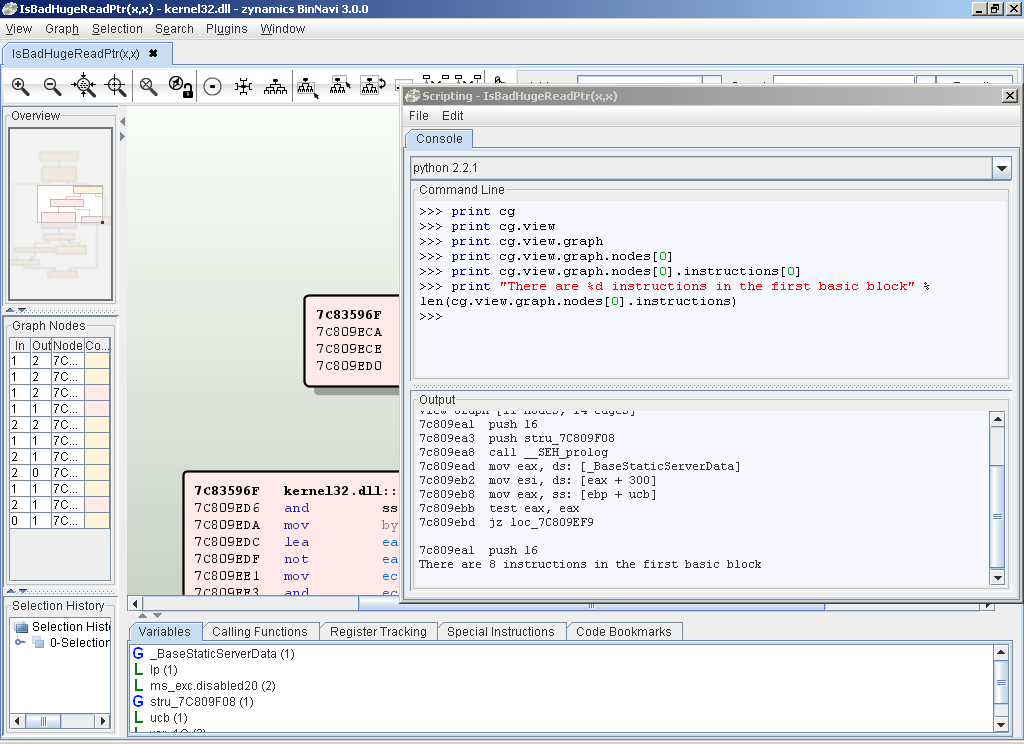Select the Console tab in Scripting window
This screenshot has height=744, width=1024.
coord(440,138)
